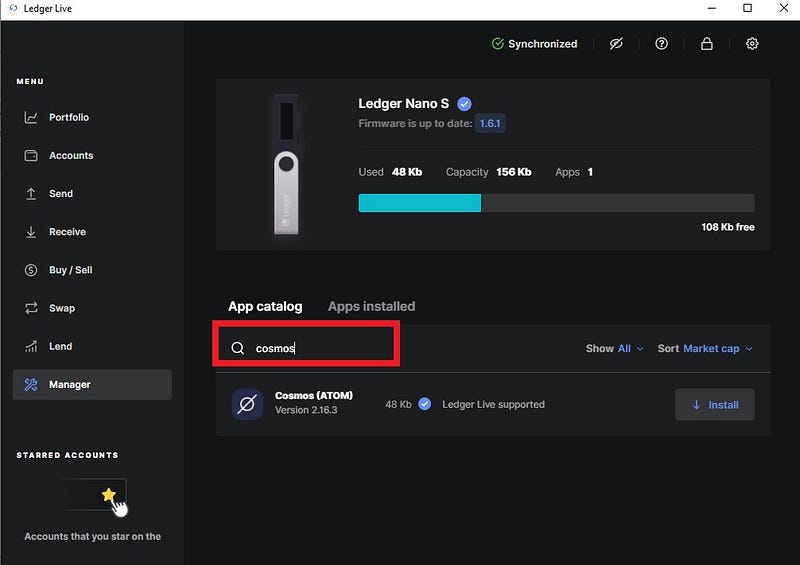Click the Cosmos Ledger Live supported checkmark

tap(424, 404)
